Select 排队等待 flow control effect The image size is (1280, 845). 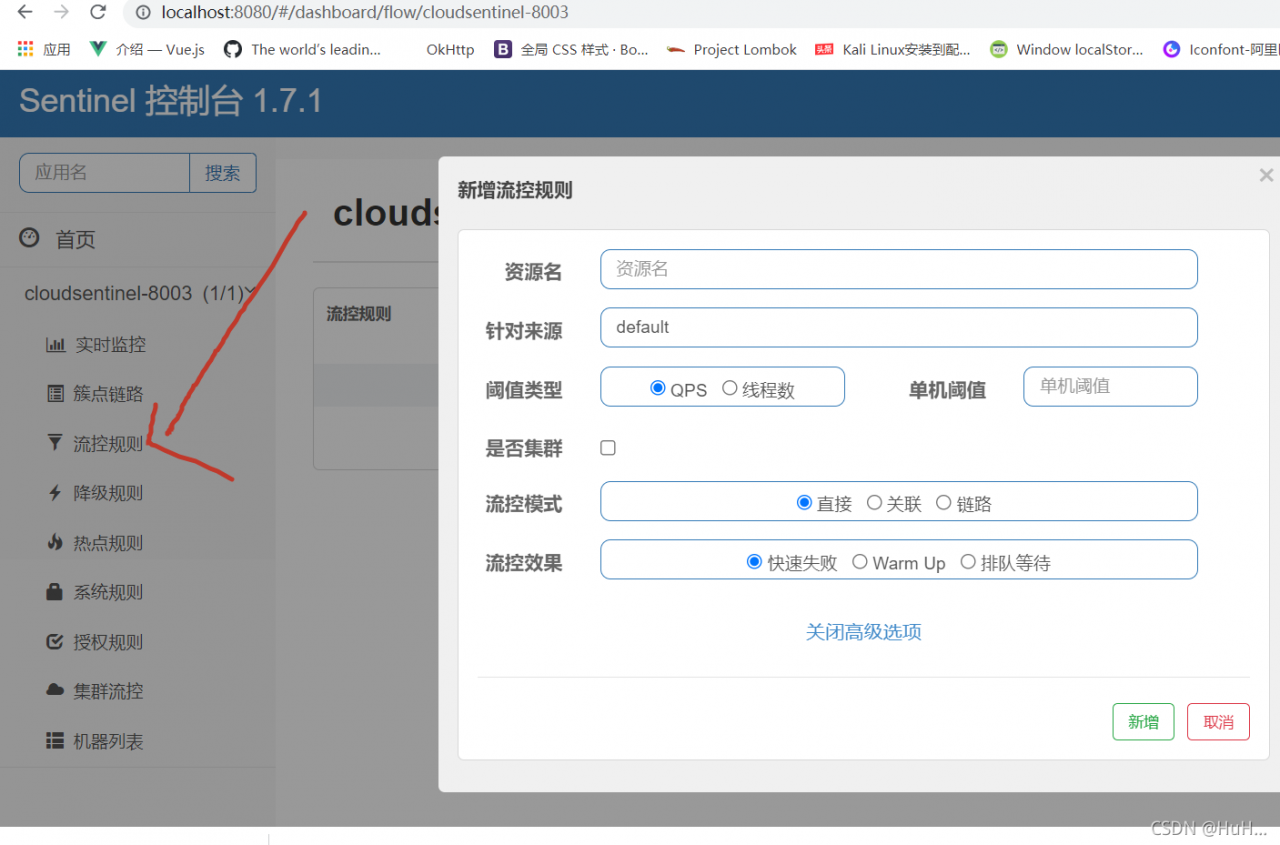pyautogui.click(x=968, y=562)
